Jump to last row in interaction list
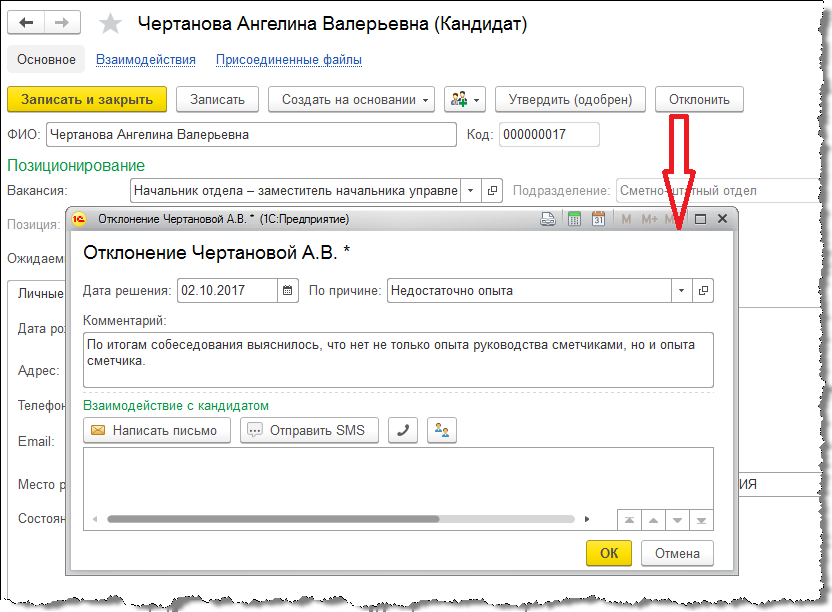 [701, 520]
